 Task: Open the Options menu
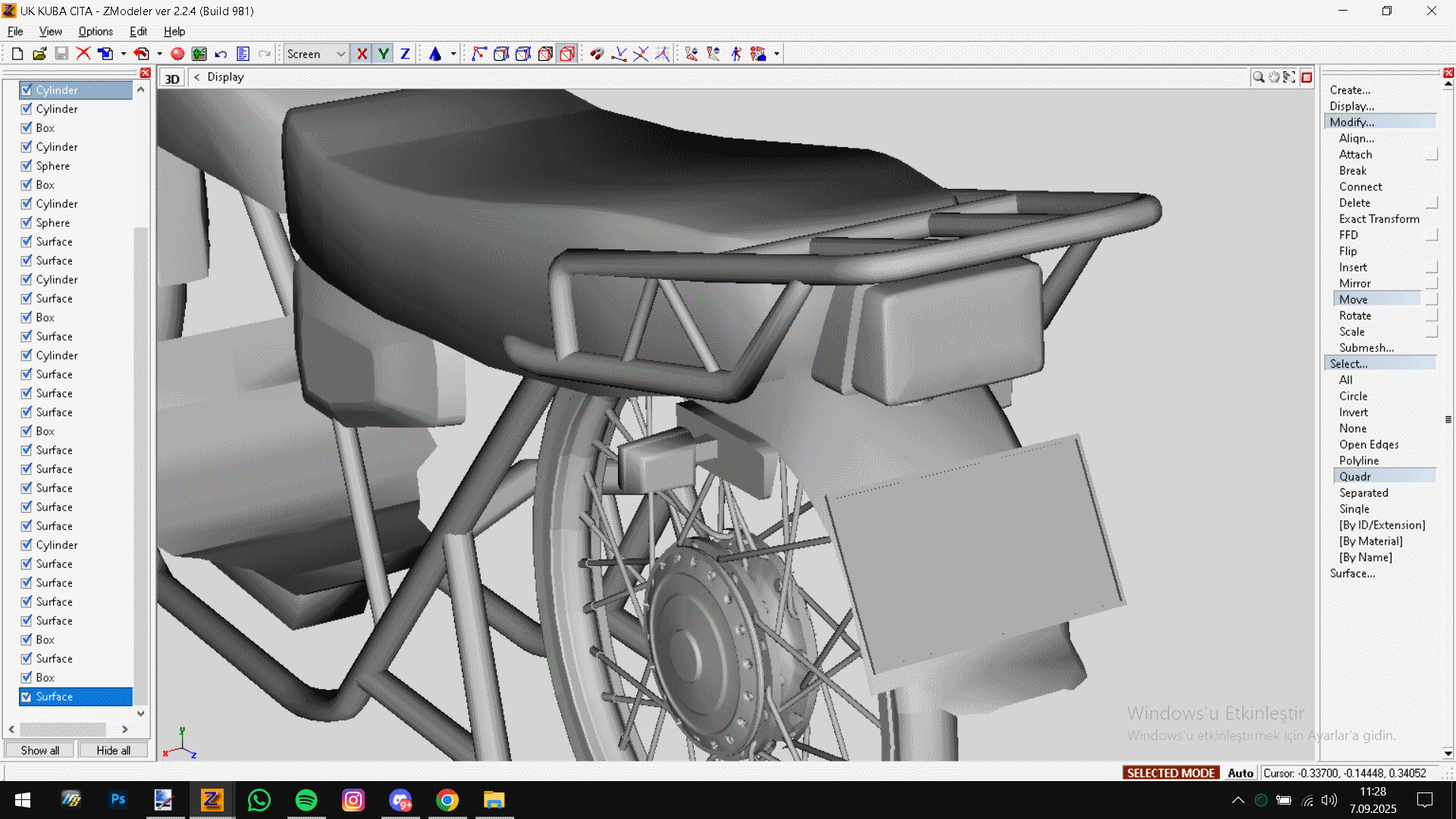pyautogui.click(x=96, y=32)
